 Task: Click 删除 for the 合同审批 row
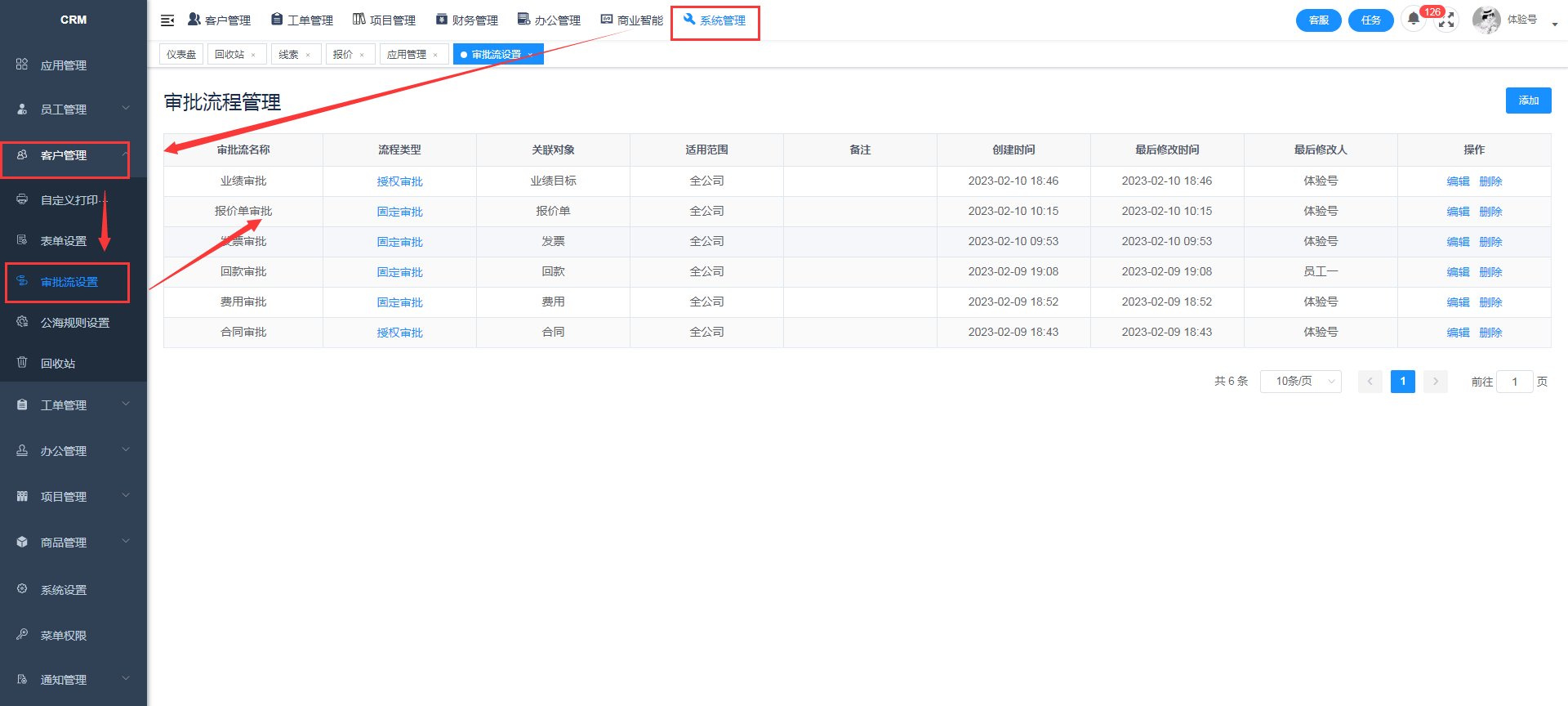(x=1490, y=333)
